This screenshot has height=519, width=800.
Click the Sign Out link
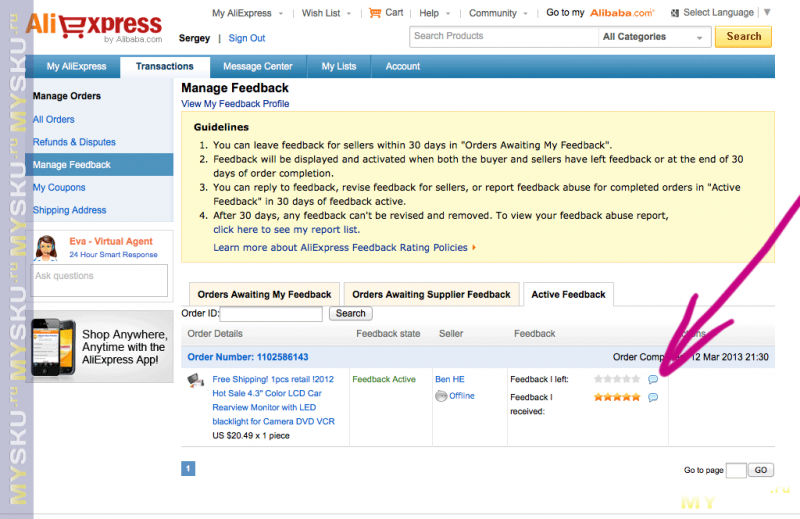[x=247, y=38]
